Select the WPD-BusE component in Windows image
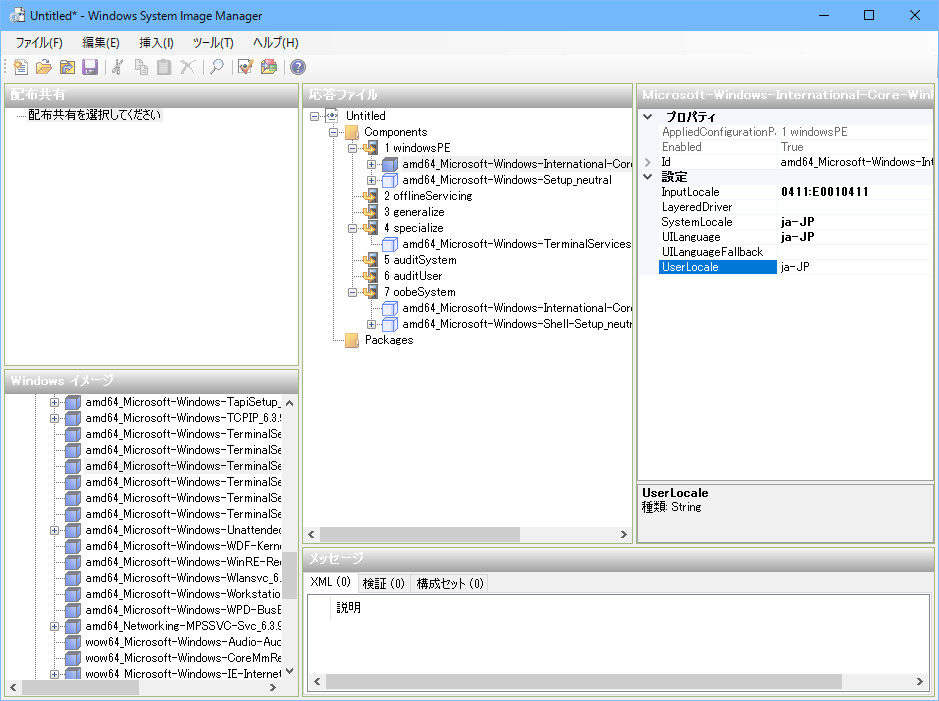 tap(183, 611)
